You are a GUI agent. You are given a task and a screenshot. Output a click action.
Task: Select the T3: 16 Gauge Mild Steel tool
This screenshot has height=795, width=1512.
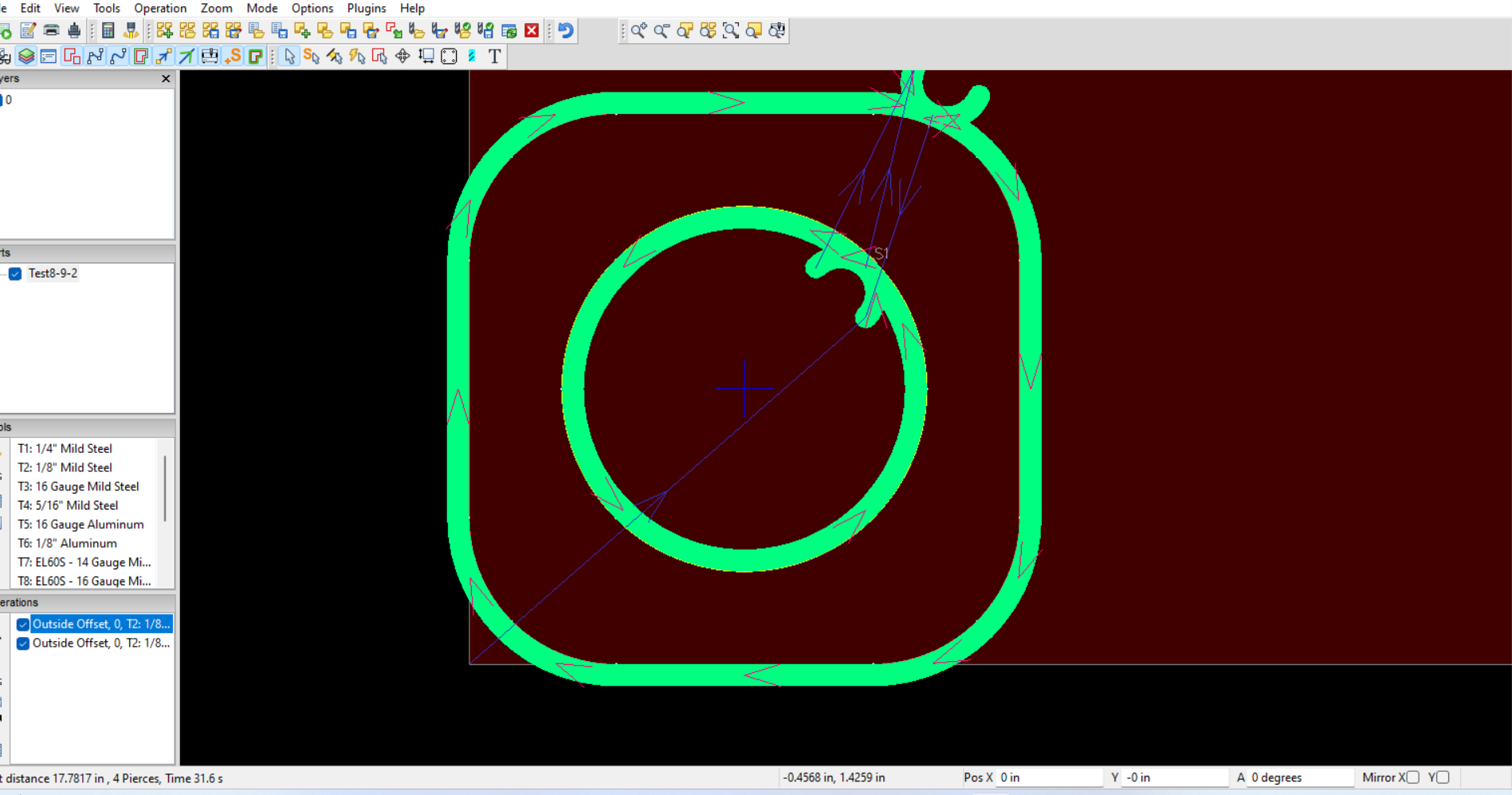(78, 486)
